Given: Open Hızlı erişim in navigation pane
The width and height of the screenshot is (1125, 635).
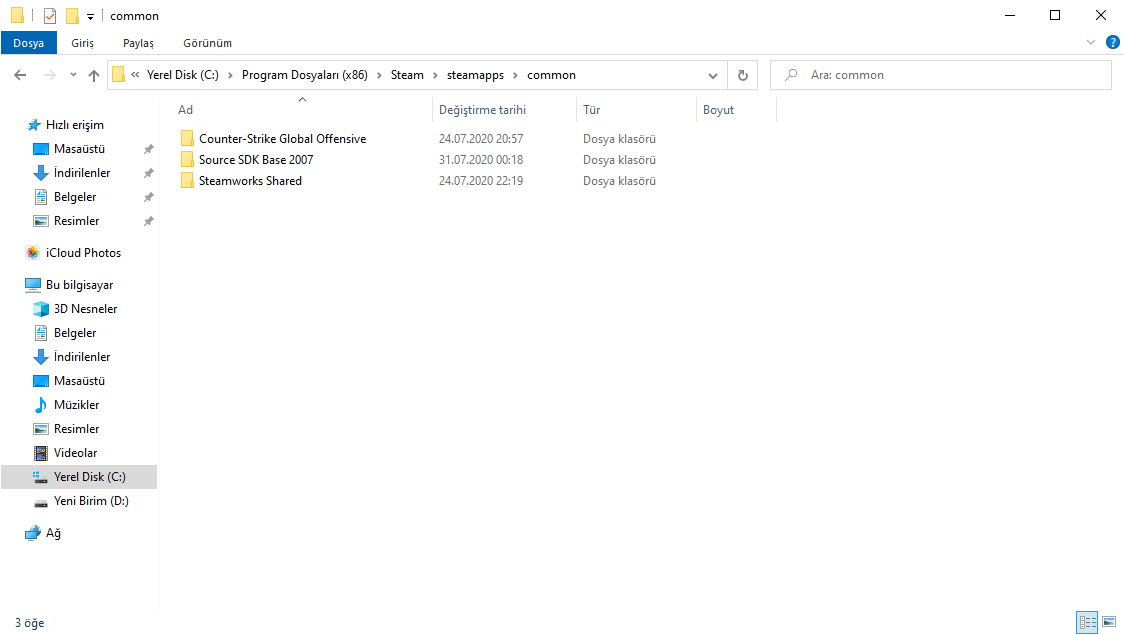Looking at the screenshot, I should 75,125.
